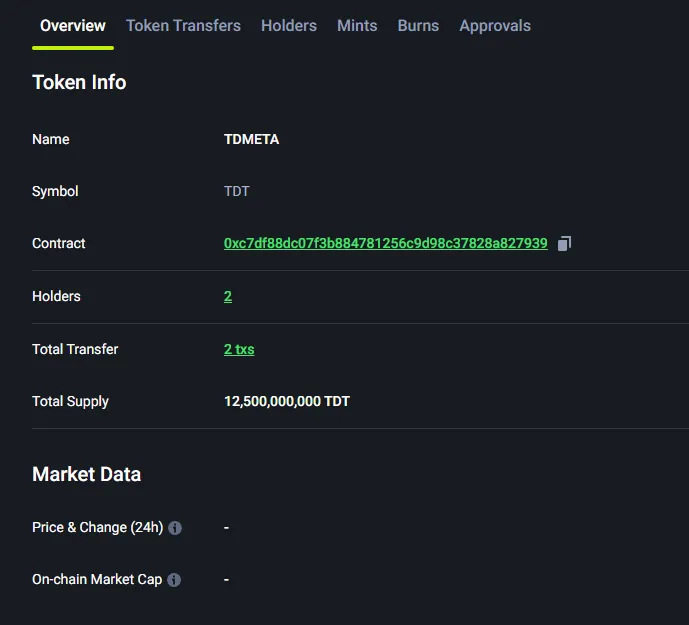Click the TDT symbol value

[x=236, y=191]
